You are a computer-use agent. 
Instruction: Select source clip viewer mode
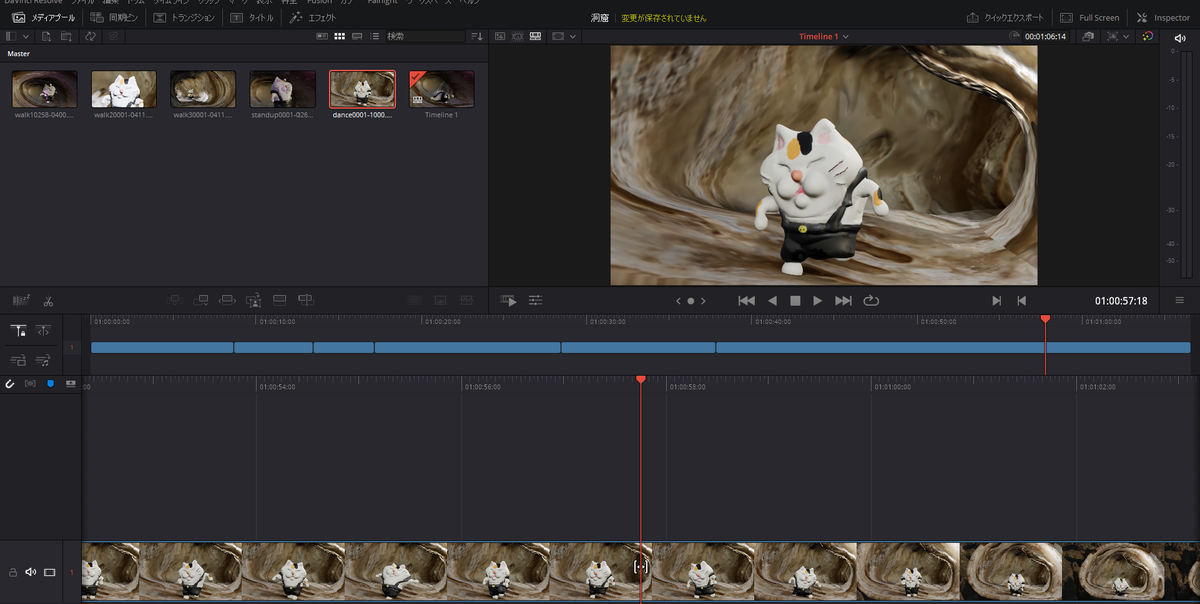[x=501, y=36]
